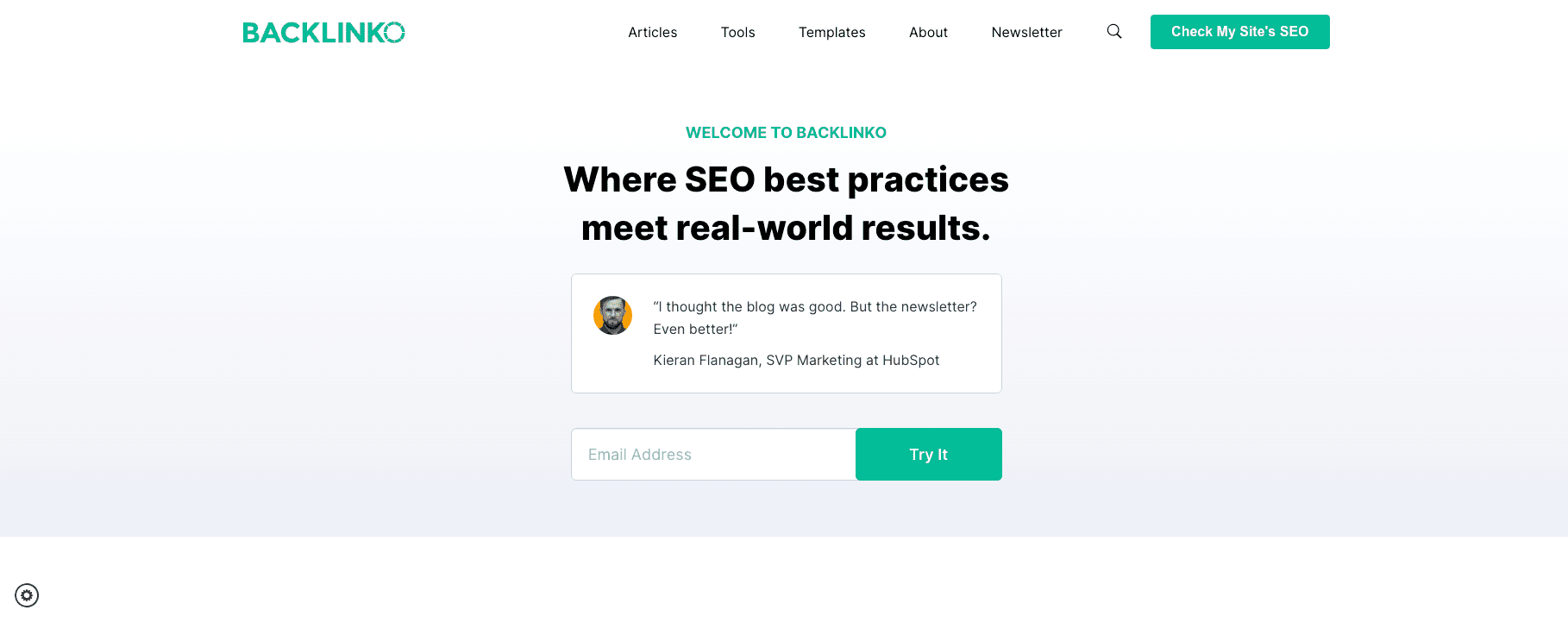Click the WELCOME TO BACKLINKO label
The height and width of the screenshot is (629, 1568).
coord(786,133)
